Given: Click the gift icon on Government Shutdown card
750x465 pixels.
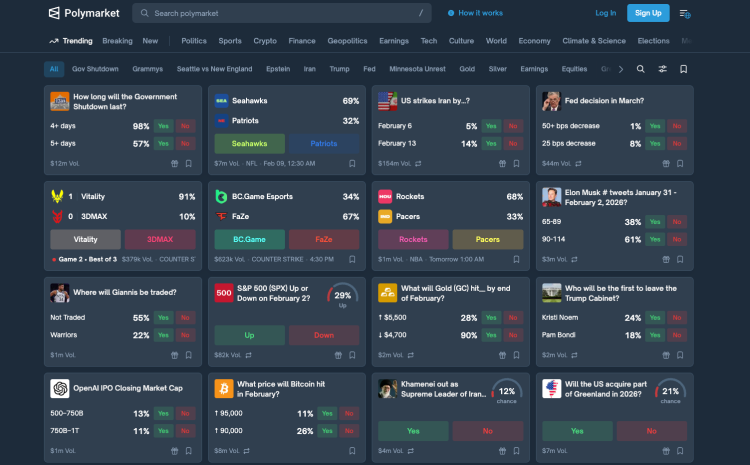Looking at the screenshot, I should 174,163.
